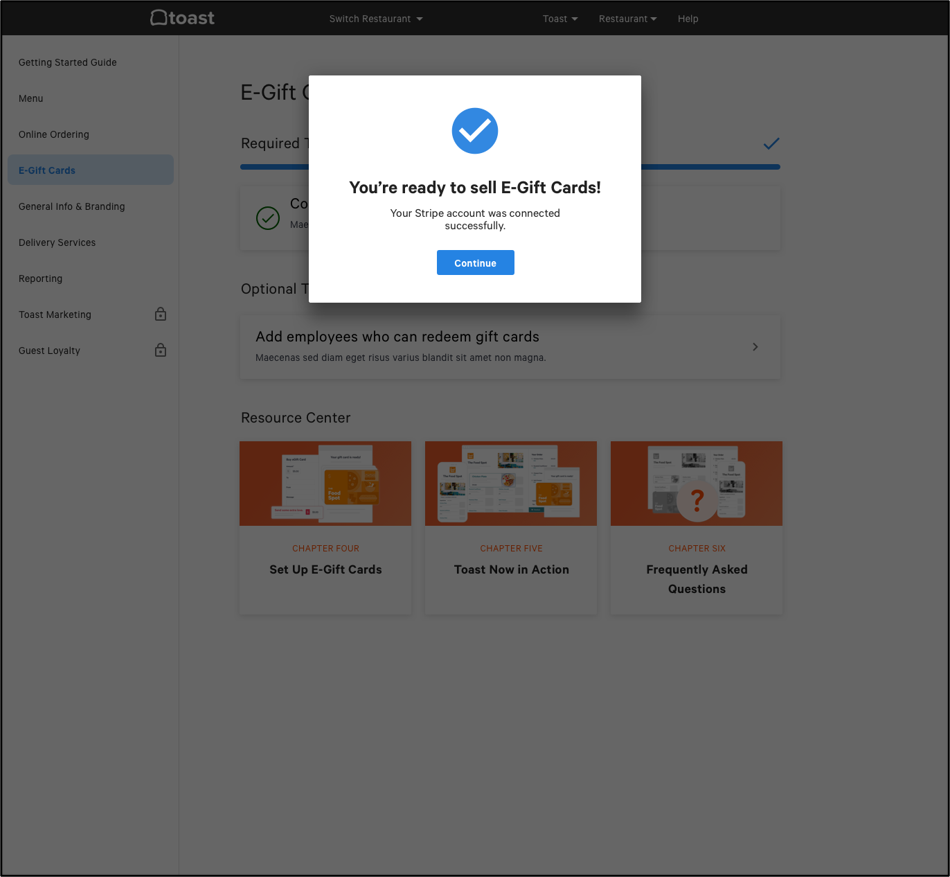Click the blue checkmark success icon in dialog
The width and height of the screenshot is (950, 877).
pos(475,131)
